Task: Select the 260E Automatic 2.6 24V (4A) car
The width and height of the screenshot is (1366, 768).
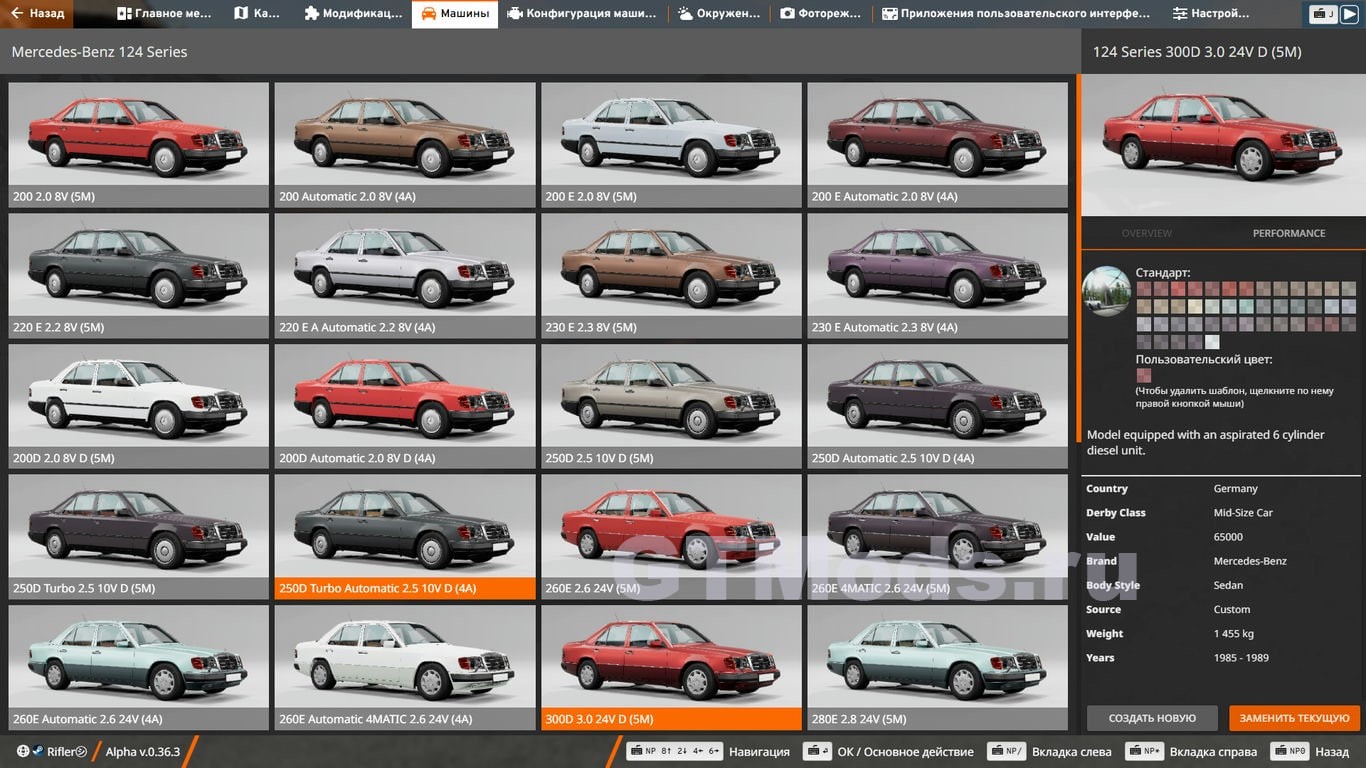Action: tap(139, 667)
